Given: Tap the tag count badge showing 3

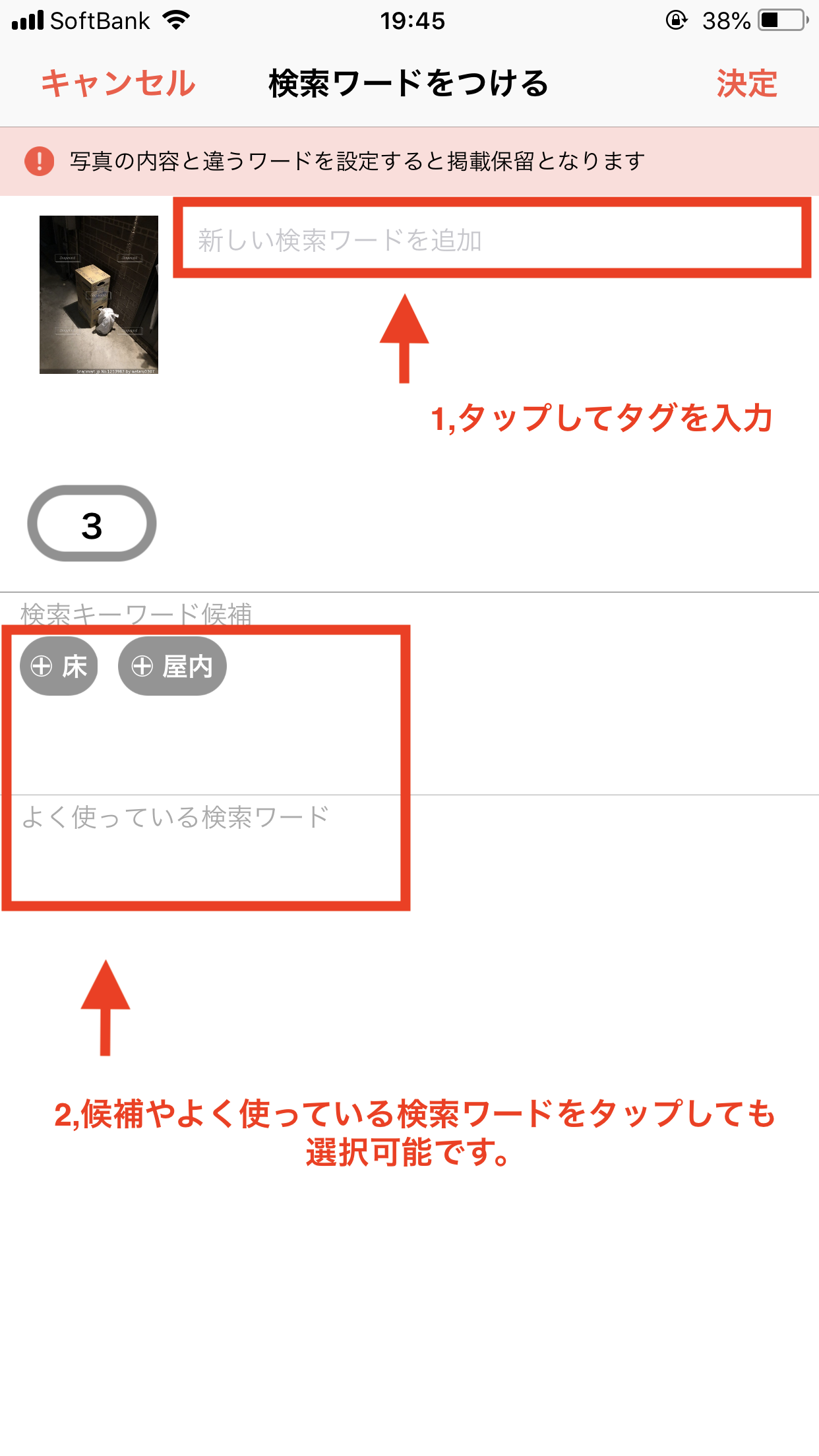Looking at the screenshot, I should pos(92,524).
